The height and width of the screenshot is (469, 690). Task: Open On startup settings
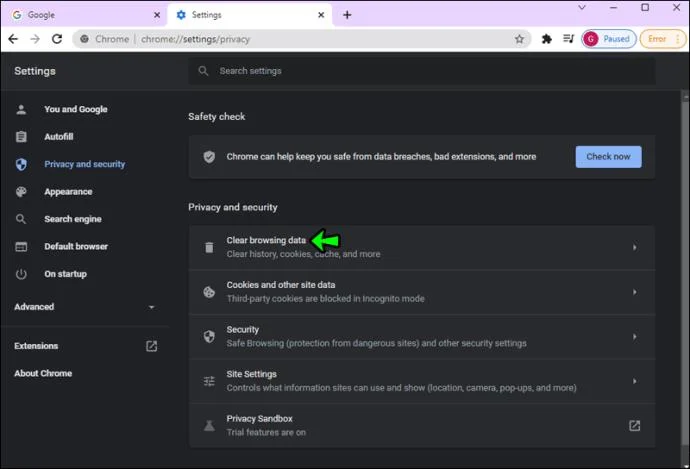click(65, 274)
